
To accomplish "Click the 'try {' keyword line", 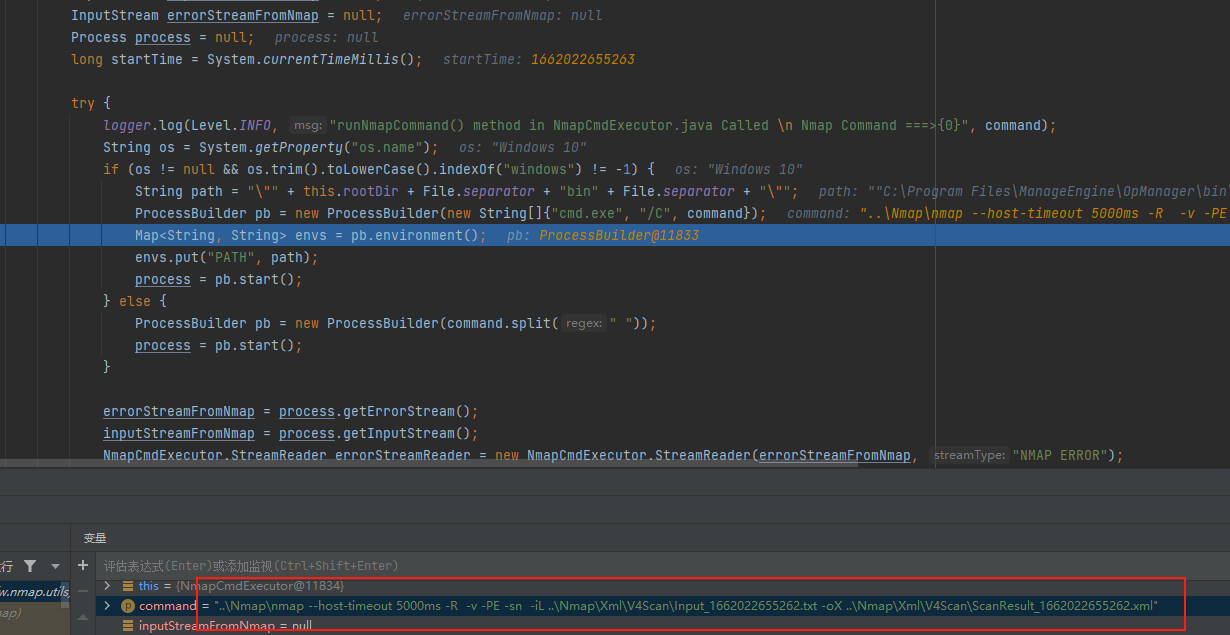I will [x=91, y=103].
